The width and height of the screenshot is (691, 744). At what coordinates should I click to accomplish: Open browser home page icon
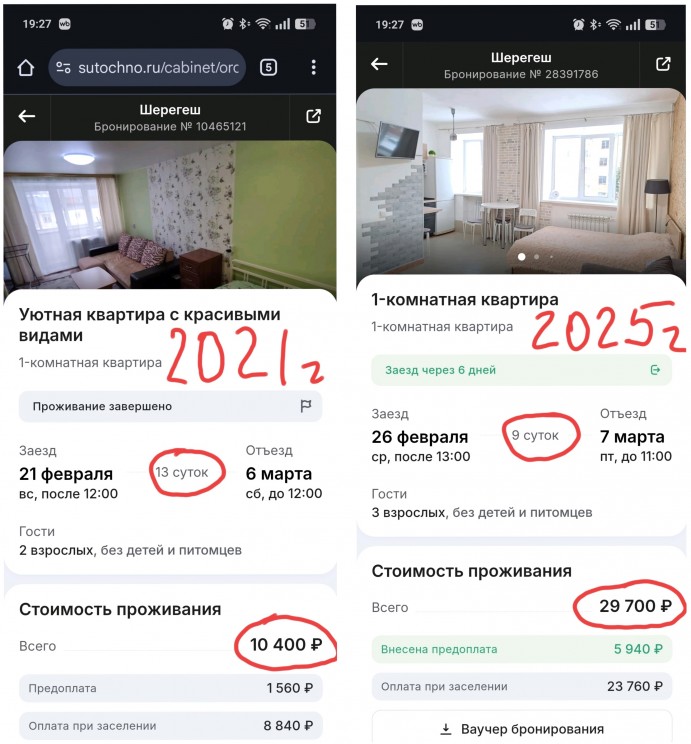click(x=26, y=67)
